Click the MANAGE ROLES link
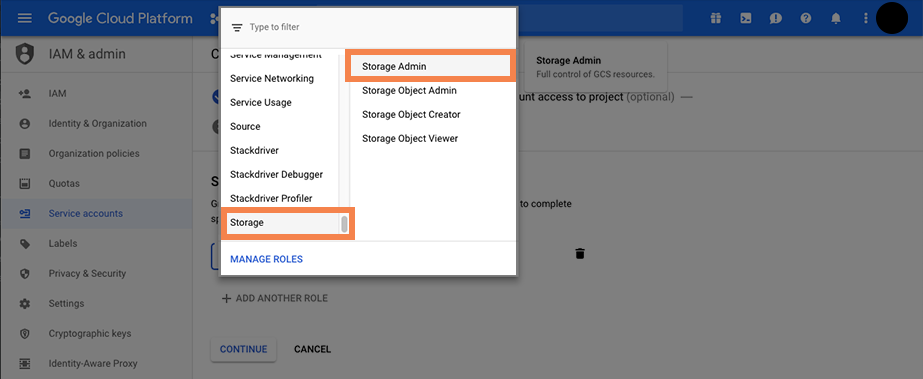This screenshot has height=379, width=923. [x=267, y=259]
